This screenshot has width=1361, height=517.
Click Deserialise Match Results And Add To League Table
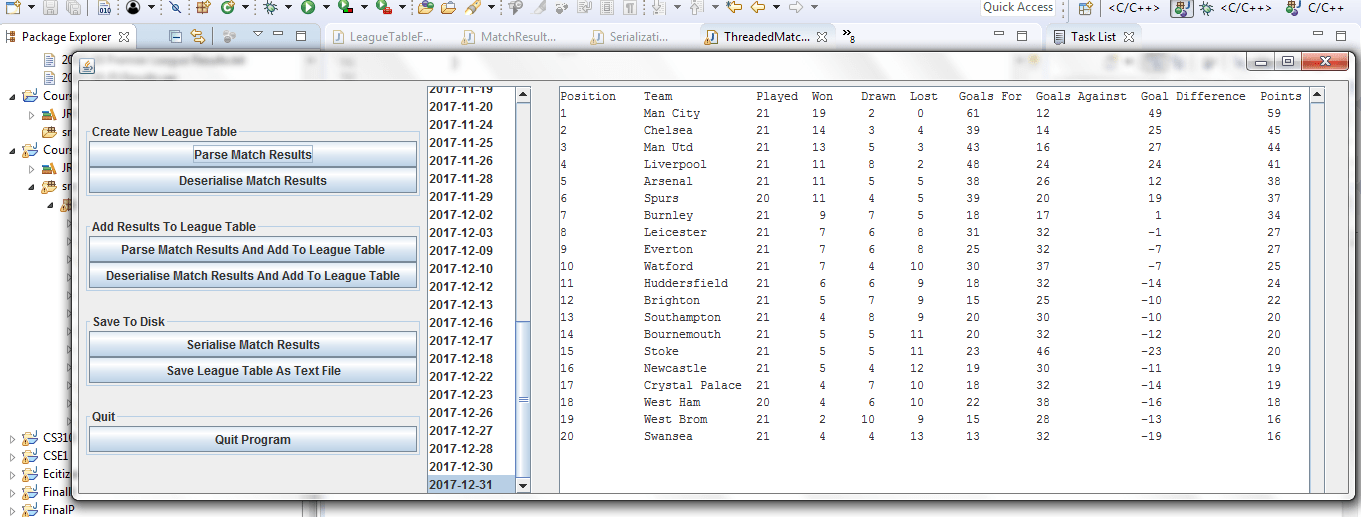point(253,276)
